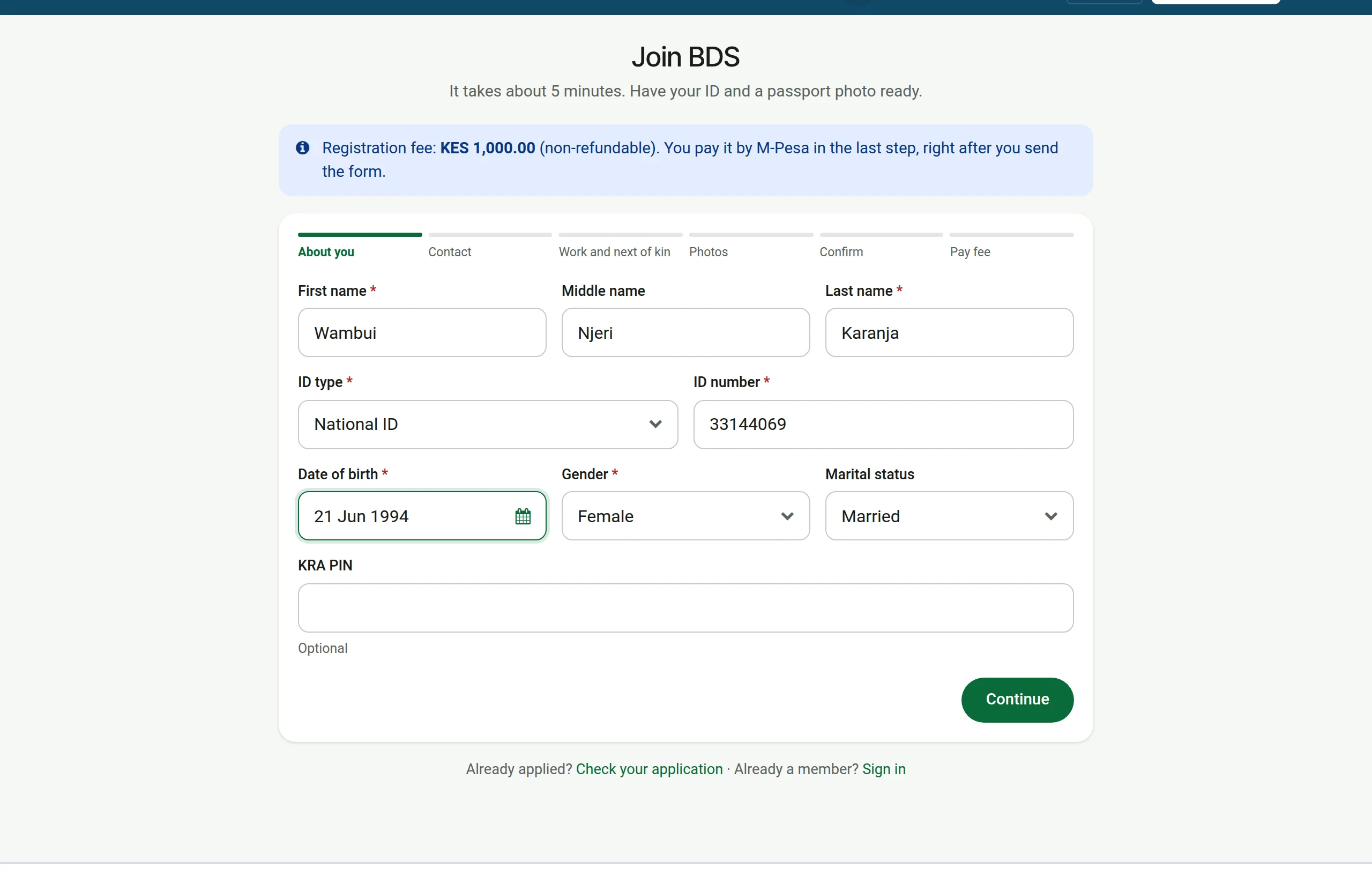
Task: Open the Marital status dropdown
Action: [949, 516]
